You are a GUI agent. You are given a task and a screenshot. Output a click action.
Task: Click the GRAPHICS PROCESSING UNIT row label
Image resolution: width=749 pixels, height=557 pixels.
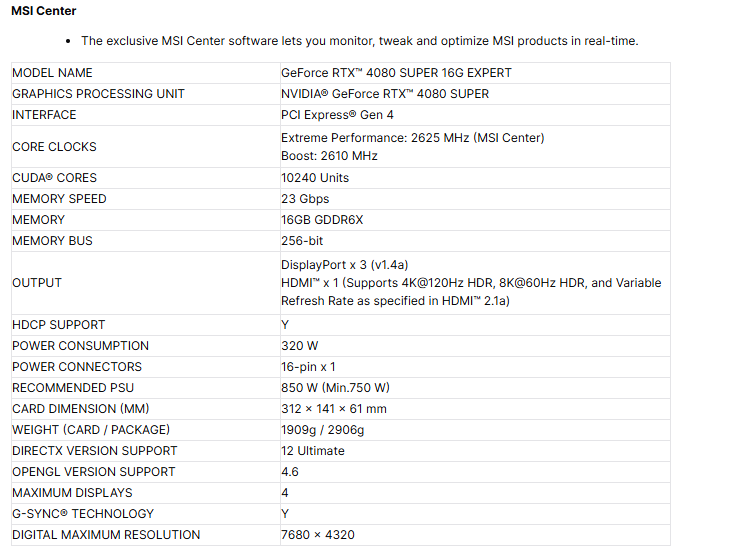(x=98, y=94)
